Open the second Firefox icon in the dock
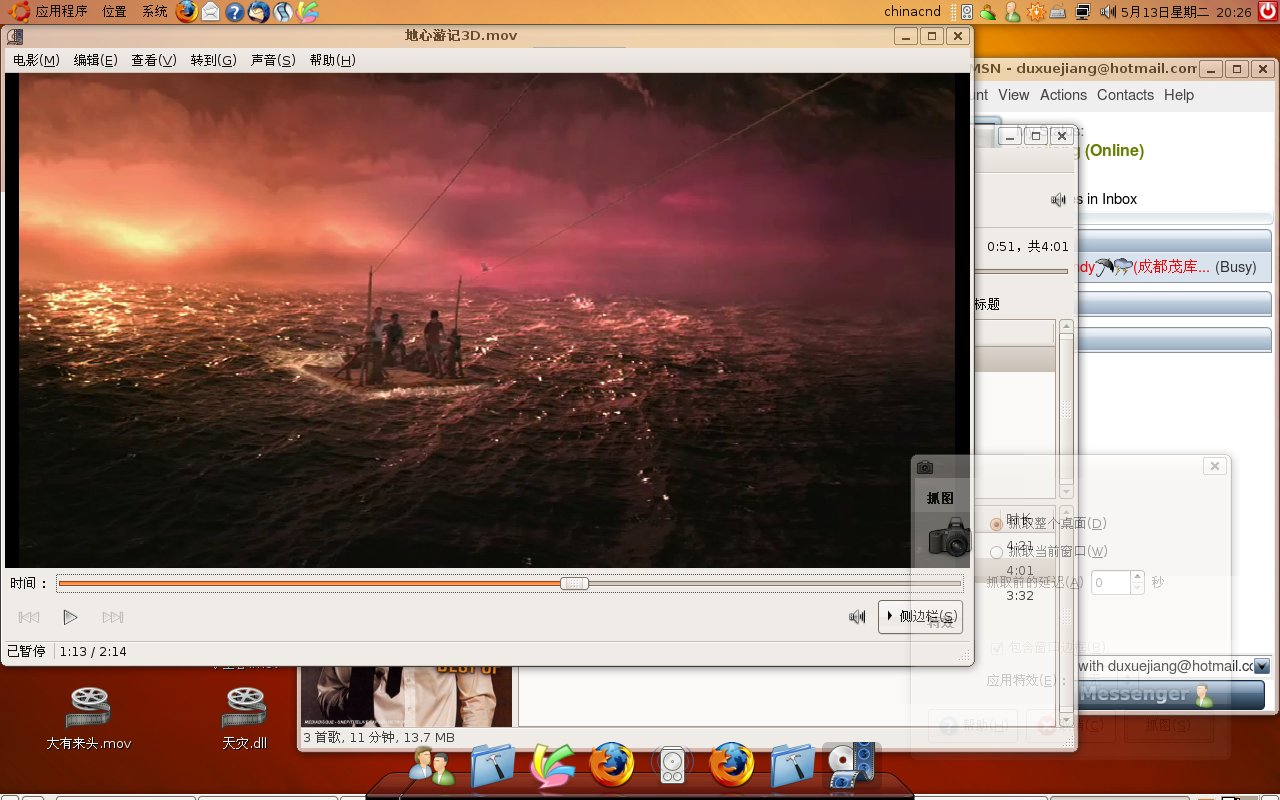The width and height of the screenshot is (1280, 800). coord(732,765)
